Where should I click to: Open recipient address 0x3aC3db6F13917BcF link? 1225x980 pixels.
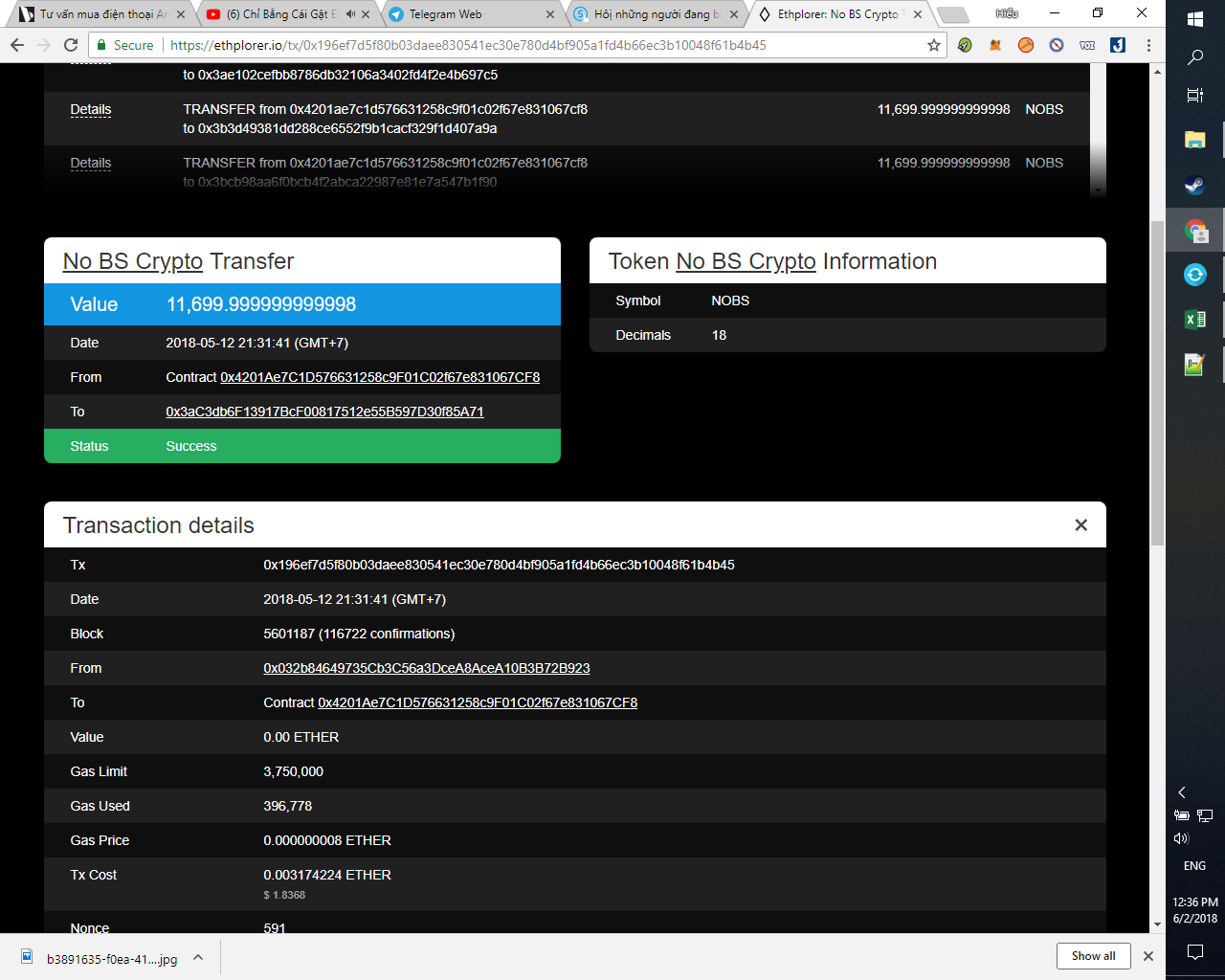click(x=324, y=412)
